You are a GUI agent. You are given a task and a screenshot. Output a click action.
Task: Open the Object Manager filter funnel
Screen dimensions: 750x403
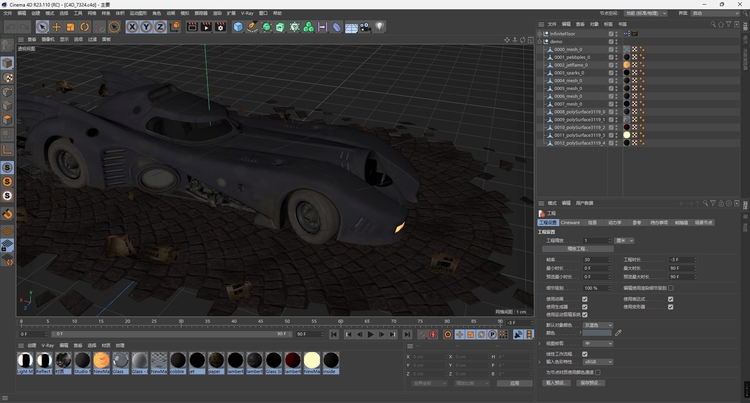click(728, 24)
